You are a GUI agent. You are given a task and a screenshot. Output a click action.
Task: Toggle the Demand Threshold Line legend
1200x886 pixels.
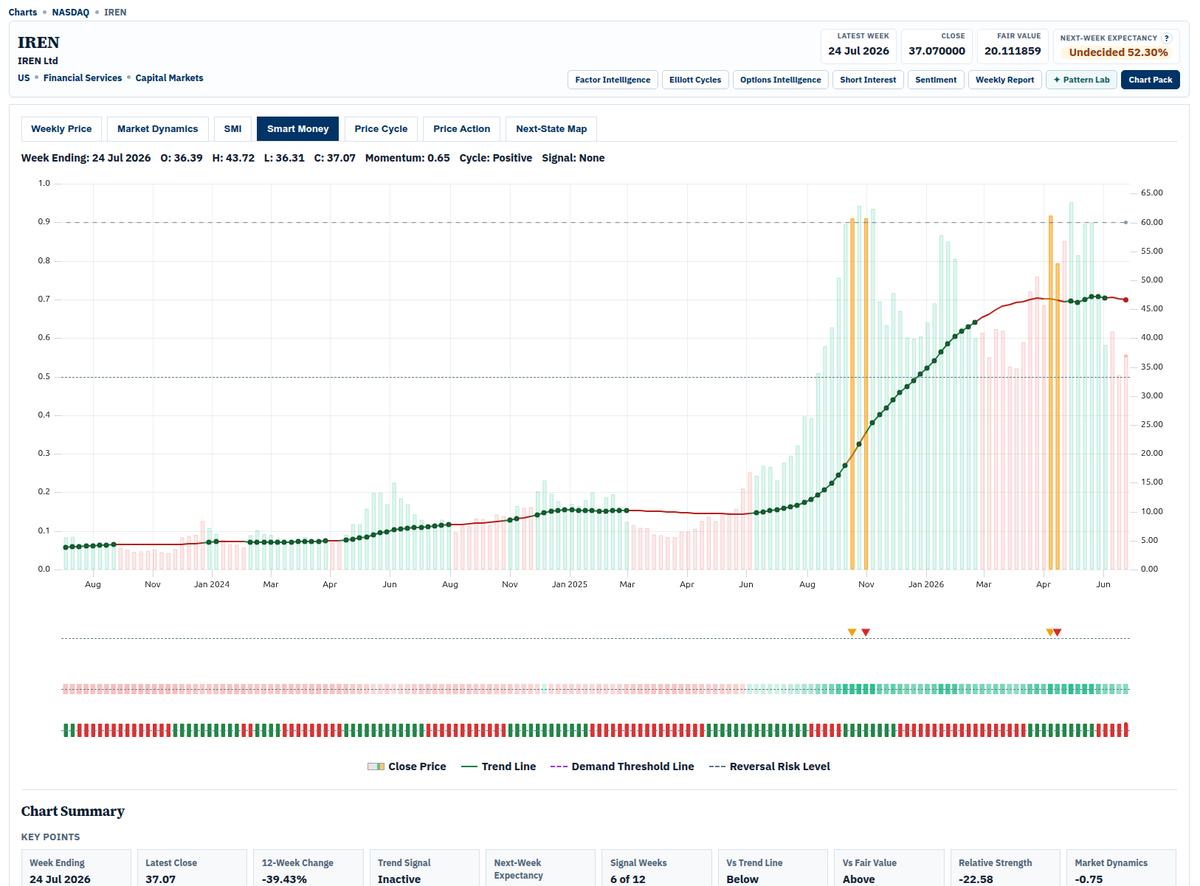pos(622,767)
